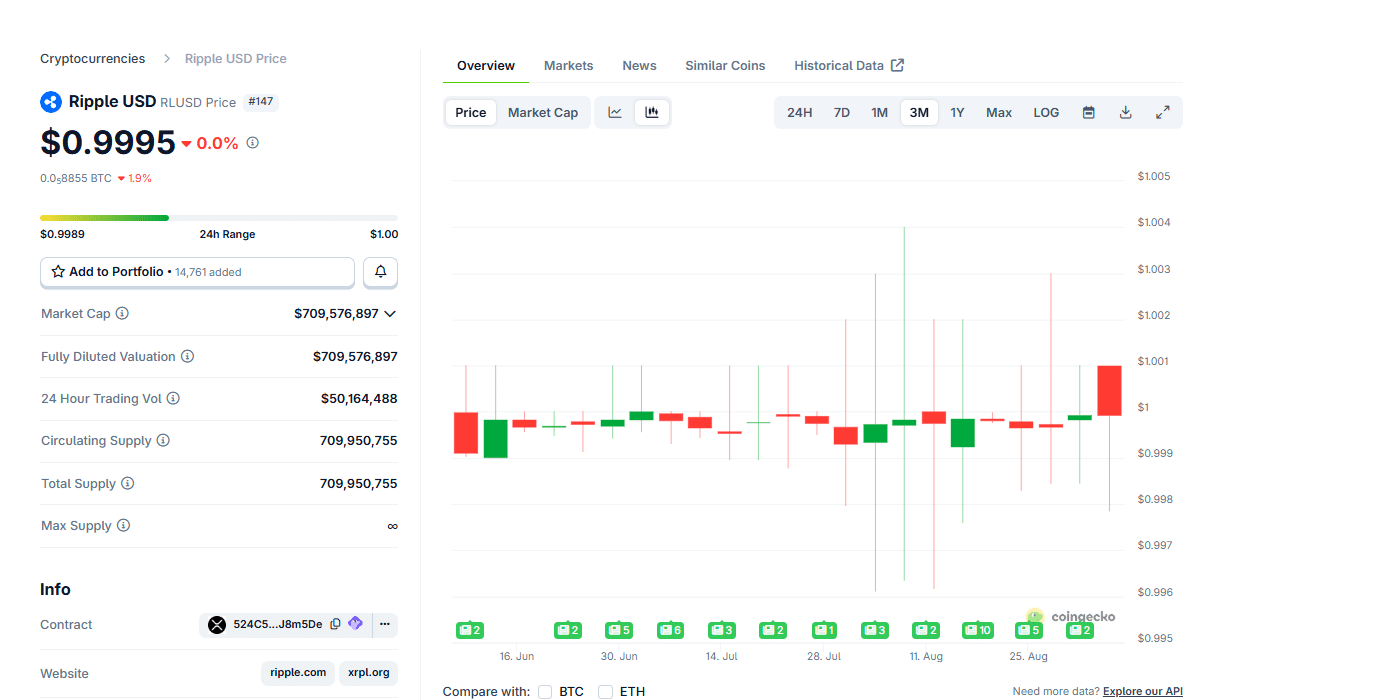Click the Ripple USD Price breadcrumb text
The image size is (1383, 700).
236,59
